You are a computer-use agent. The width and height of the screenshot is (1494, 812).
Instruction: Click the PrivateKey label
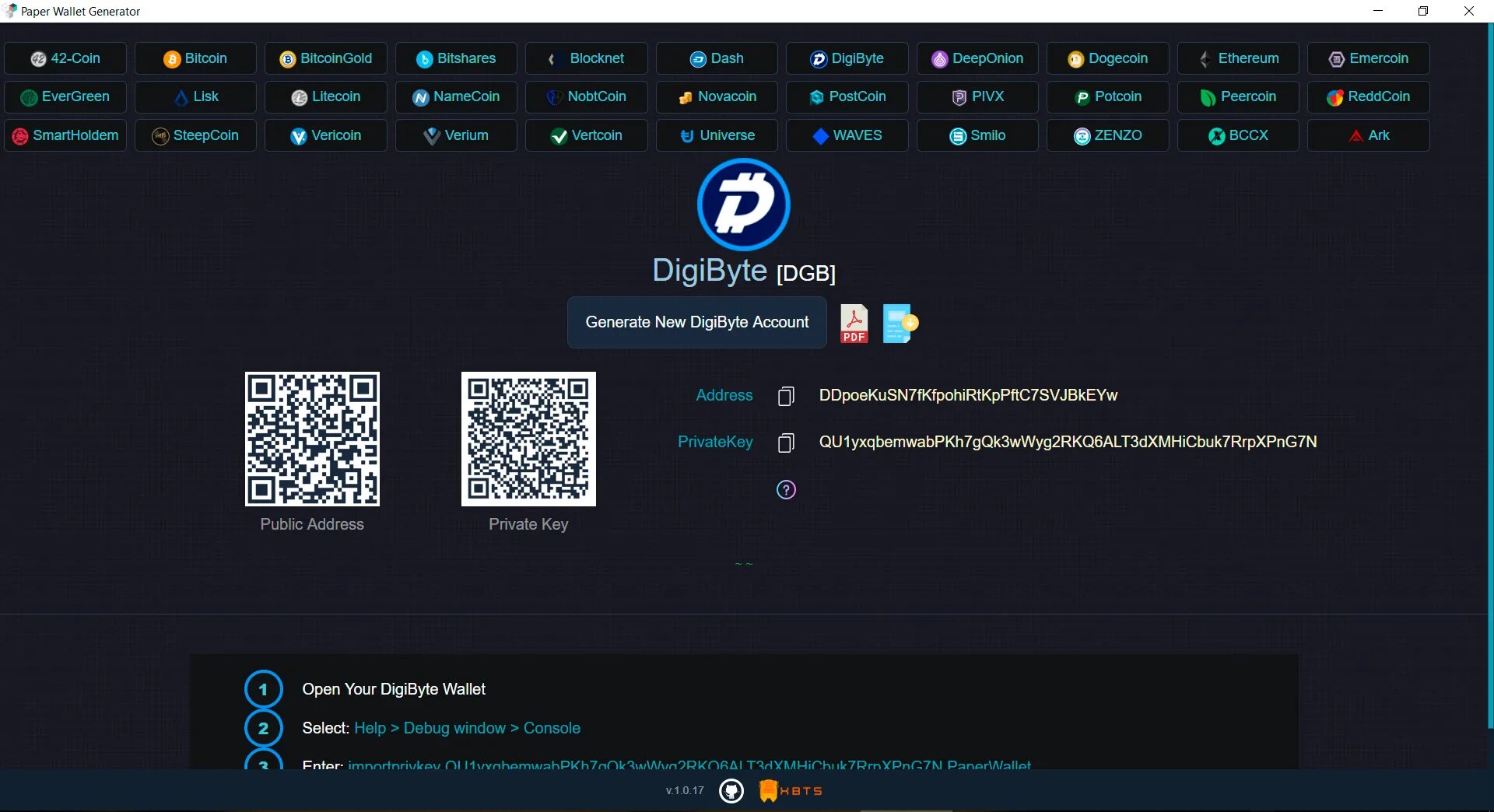(715, 442)
